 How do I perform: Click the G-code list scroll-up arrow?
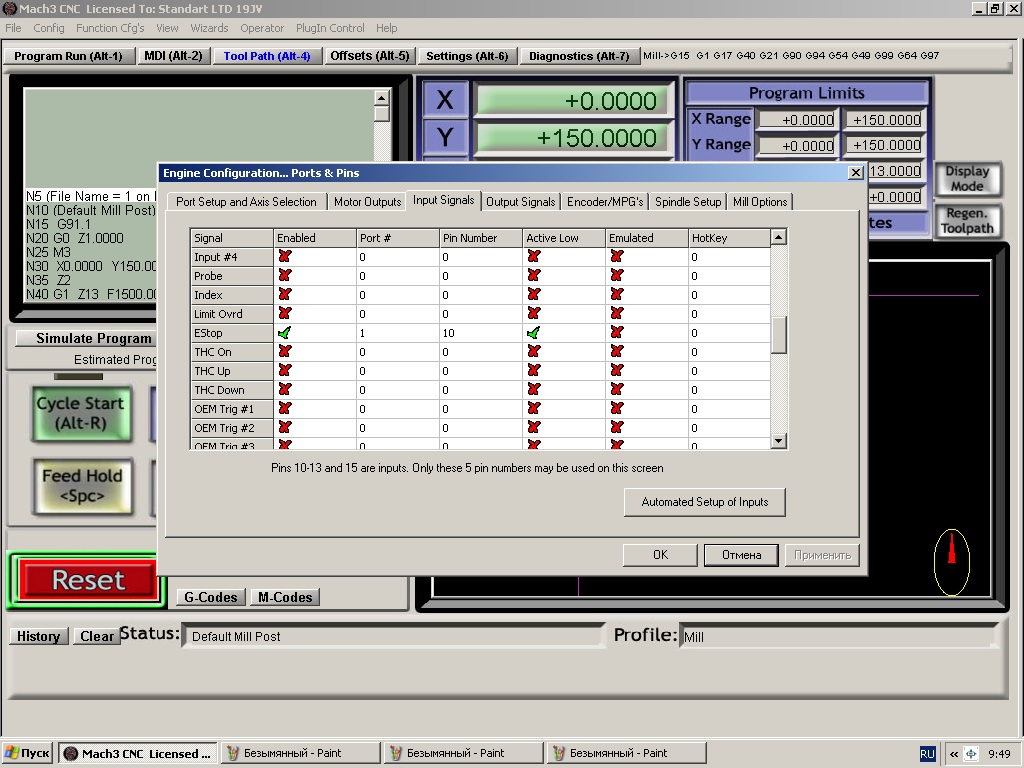pos(382,97)
